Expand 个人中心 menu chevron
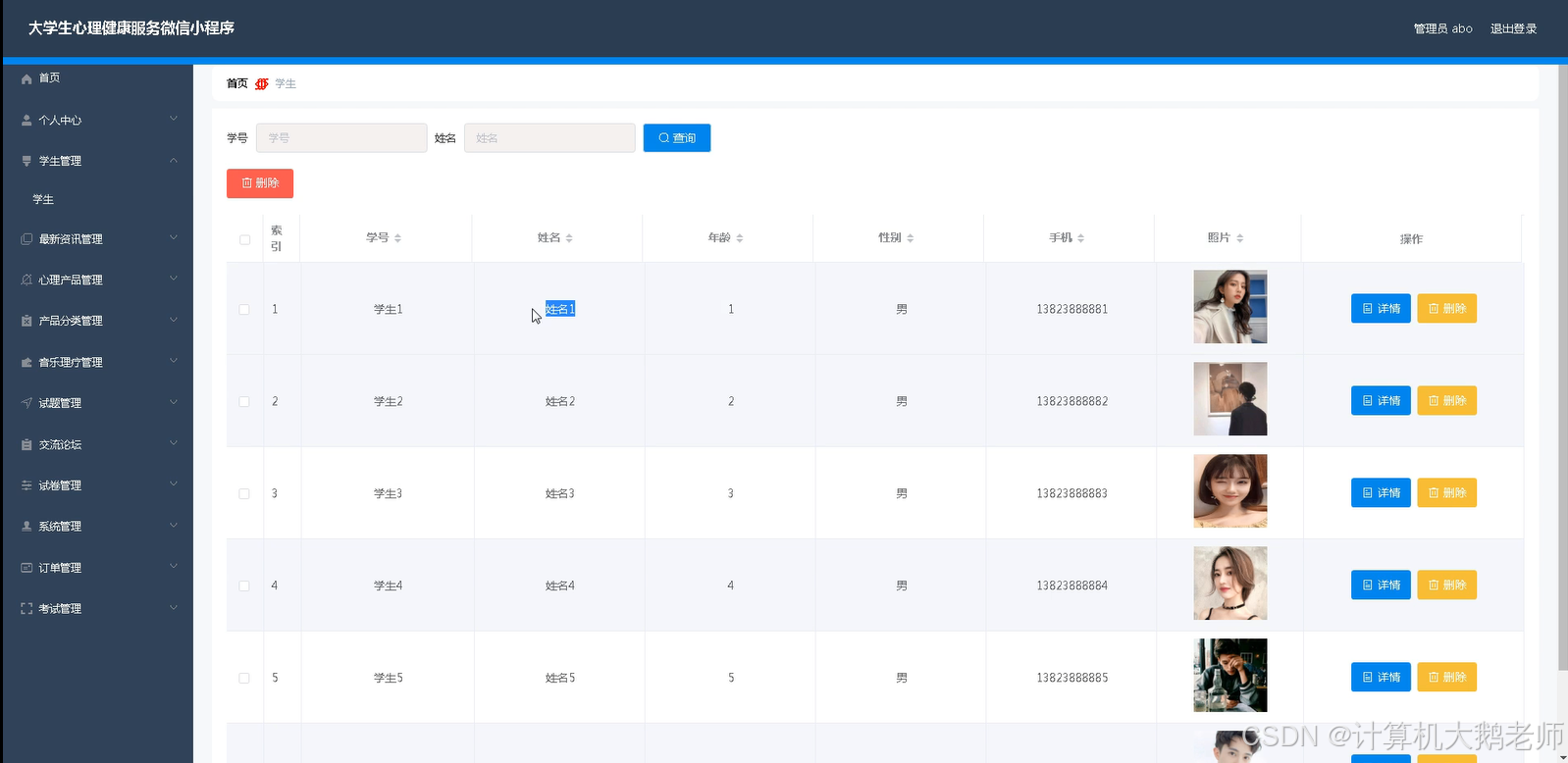Image resolution: width=1568 pixels, height=763 pixels. coord(174,119)
